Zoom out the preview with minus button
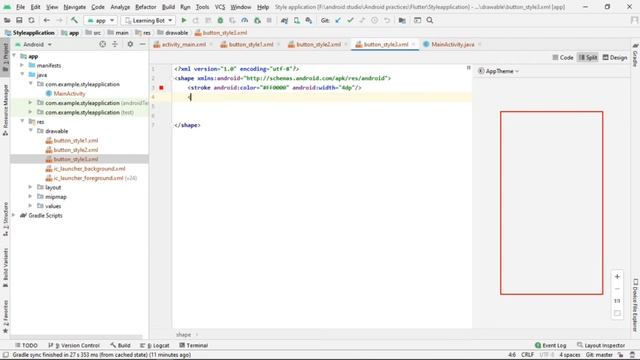 pos(617,289)
